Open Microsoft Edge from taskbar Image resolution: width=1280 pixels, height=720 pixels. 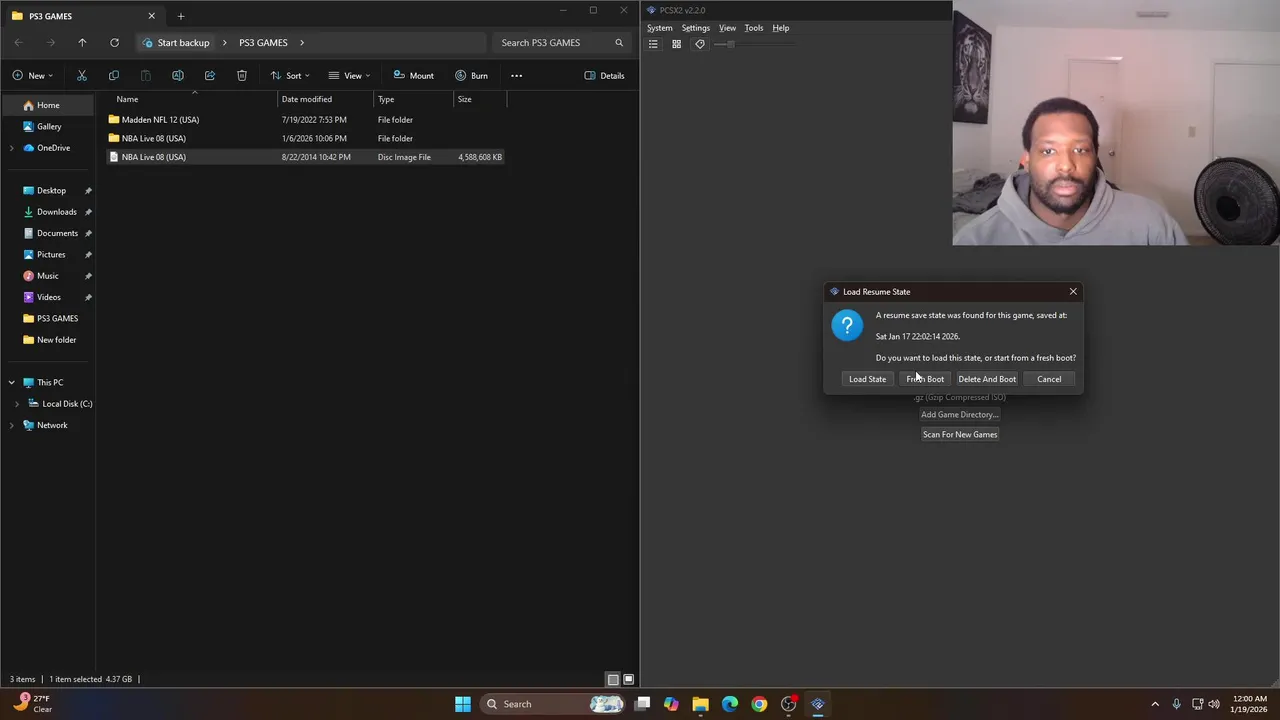click(730, 704)
